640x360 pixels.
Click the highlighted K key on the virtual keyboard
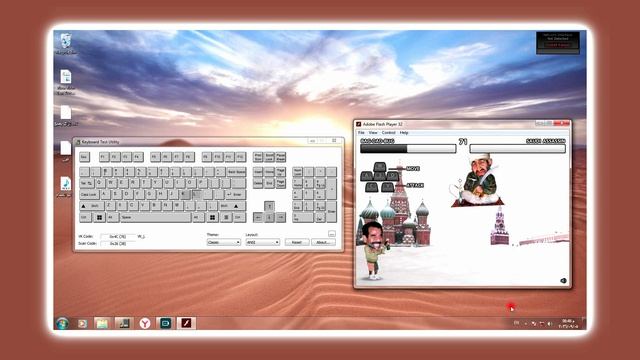[185, 194]
